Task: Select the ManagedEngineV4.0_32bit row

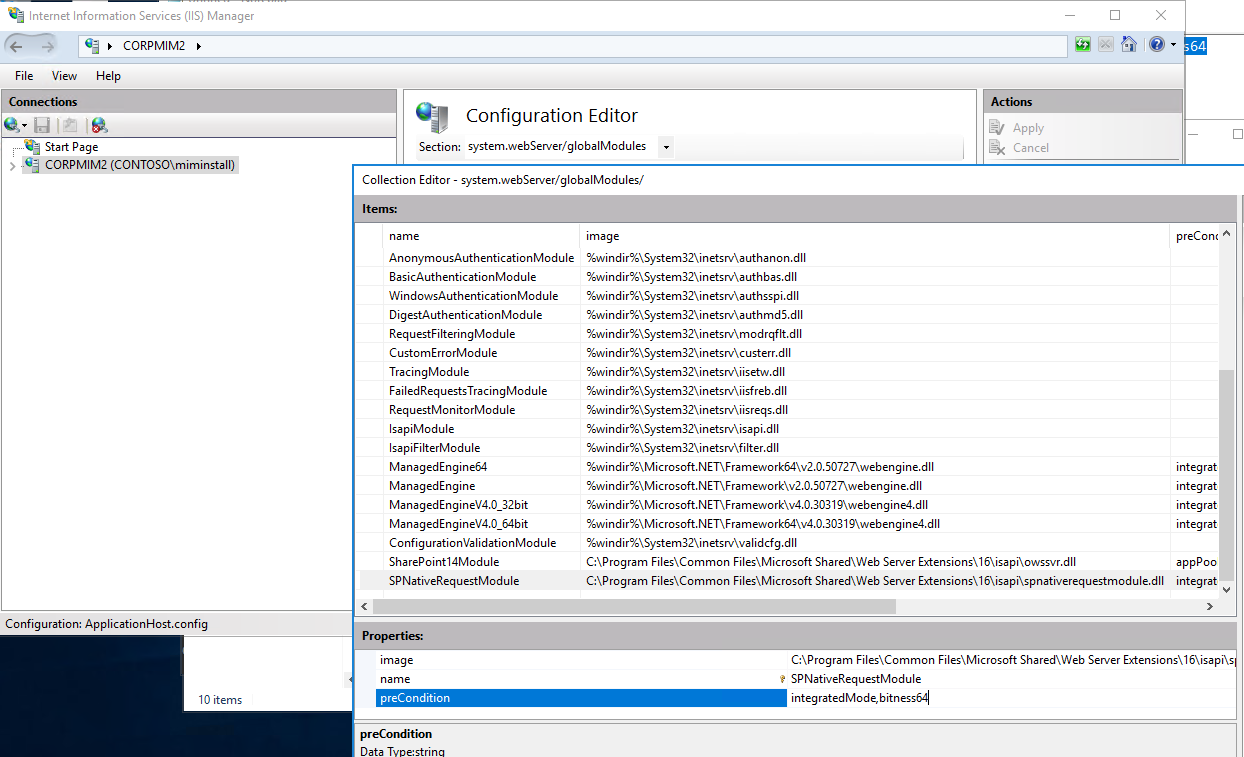Action: point(788,505)
